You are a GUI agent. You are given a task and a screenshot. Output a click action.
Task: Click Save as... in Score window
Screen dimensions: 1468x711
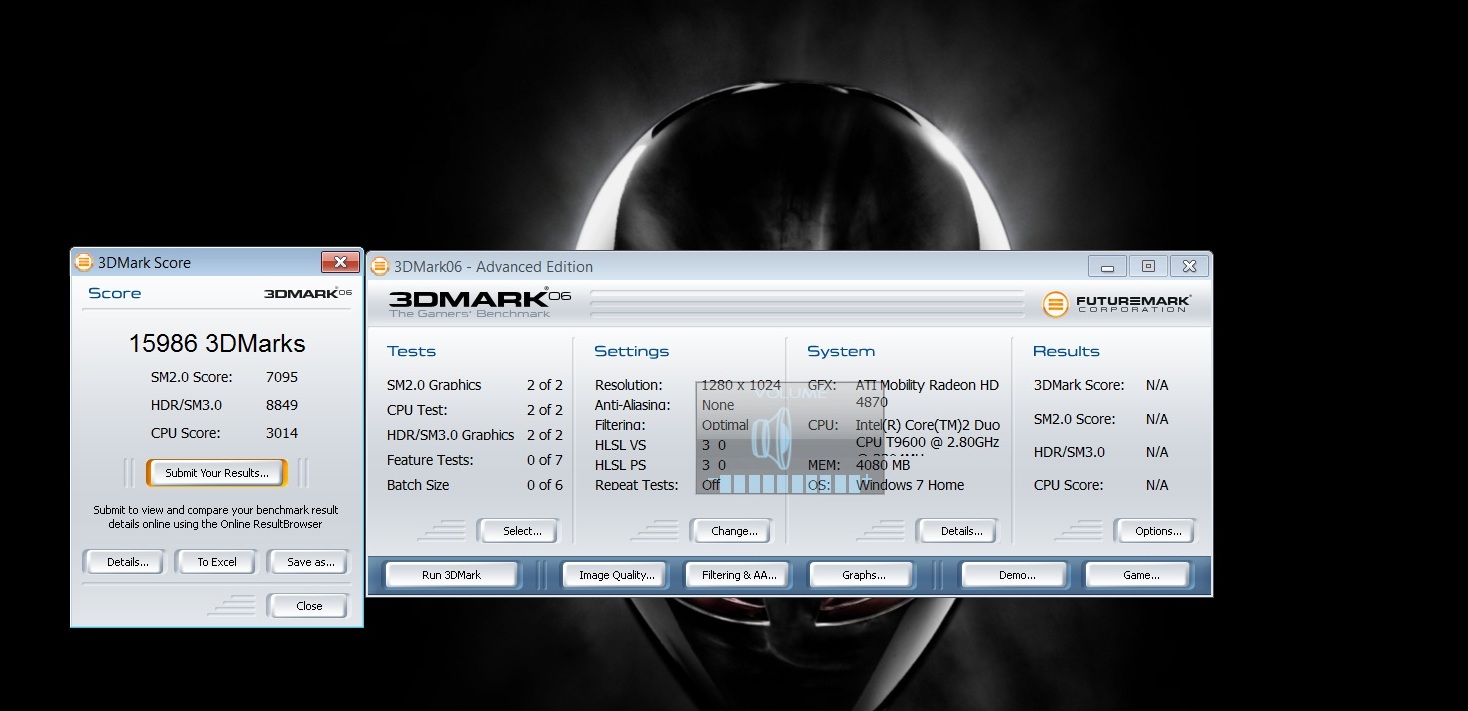310,562
